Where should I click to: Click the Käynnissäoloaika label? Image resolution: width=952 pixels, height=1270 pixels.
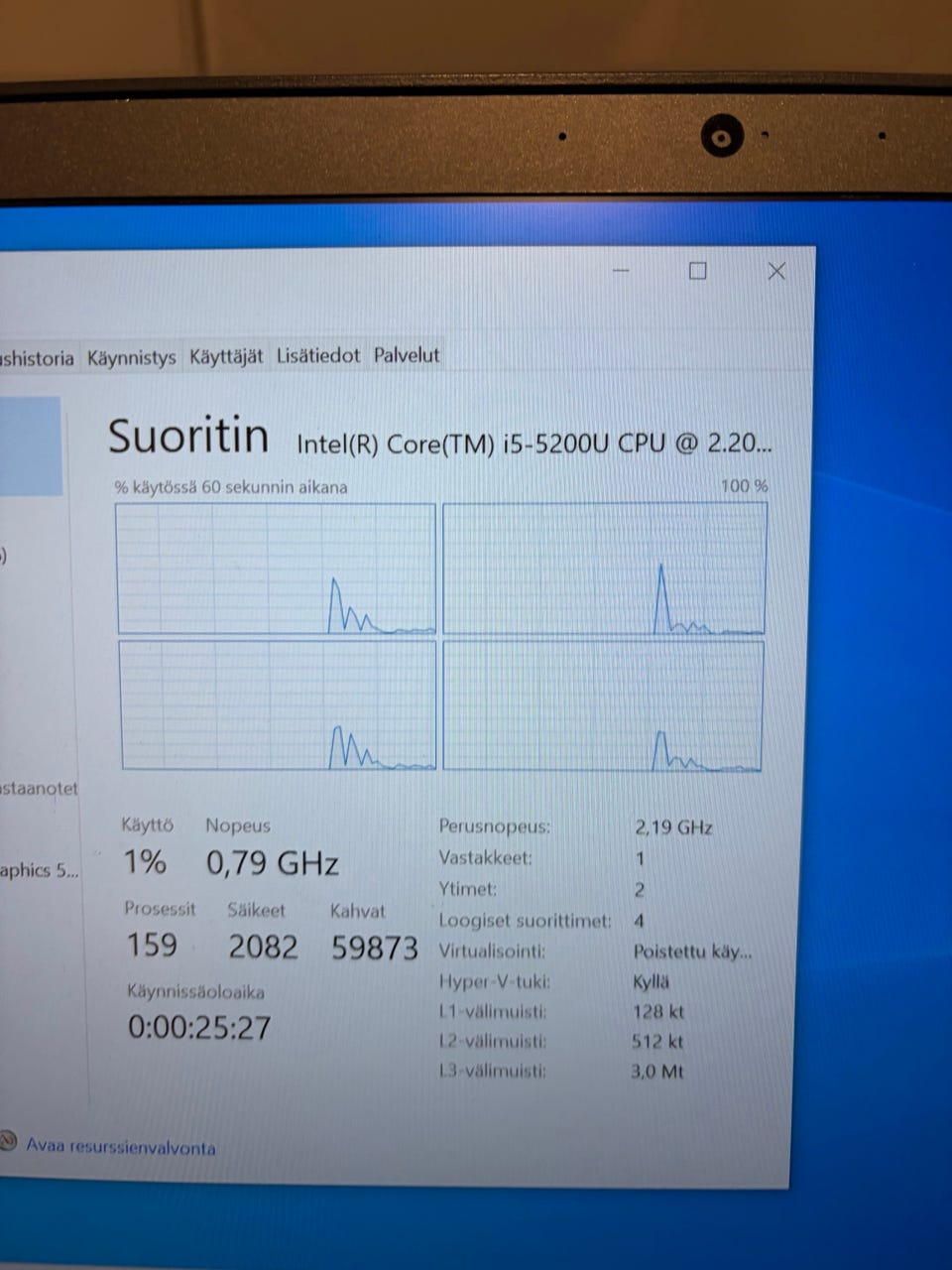[195, 991]
